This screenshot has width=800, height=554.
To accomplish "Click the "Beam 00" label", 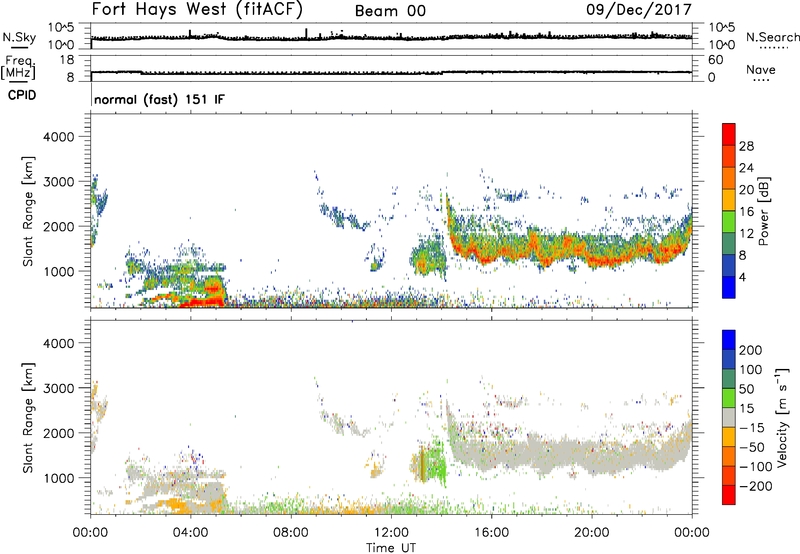I will point(390,11).
